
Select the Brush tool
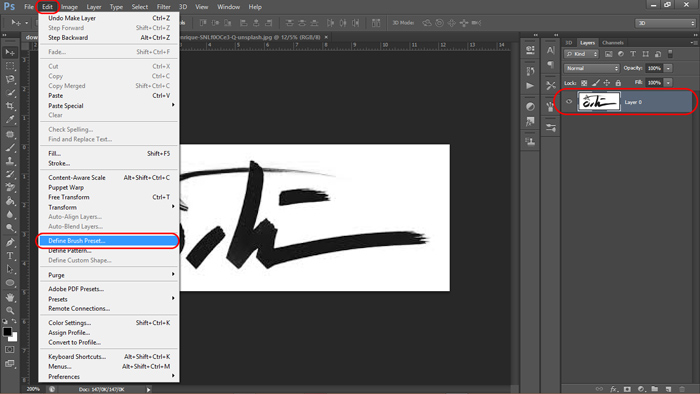10,147
